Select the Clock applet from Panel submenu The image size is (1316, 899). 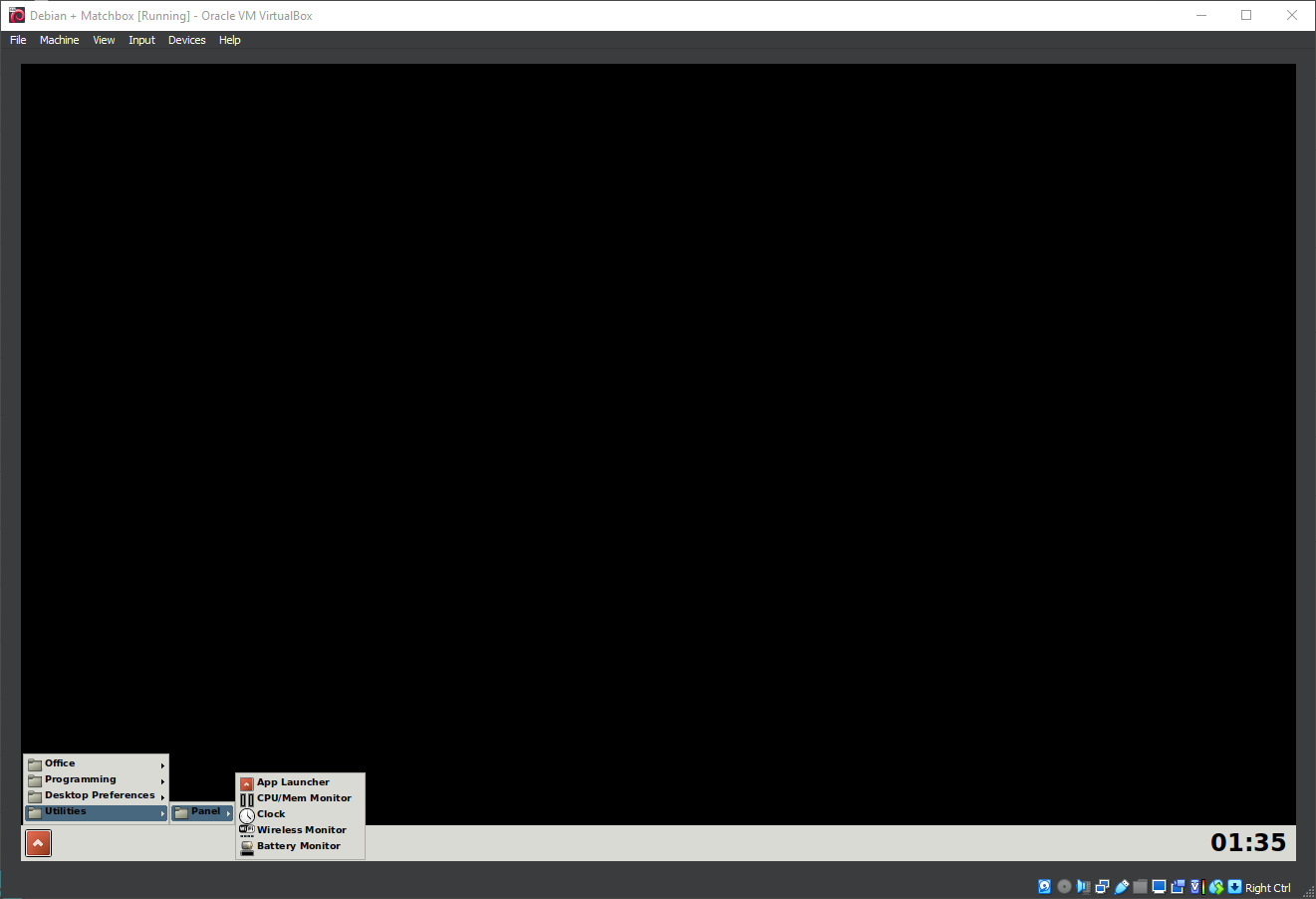point(269,813)
